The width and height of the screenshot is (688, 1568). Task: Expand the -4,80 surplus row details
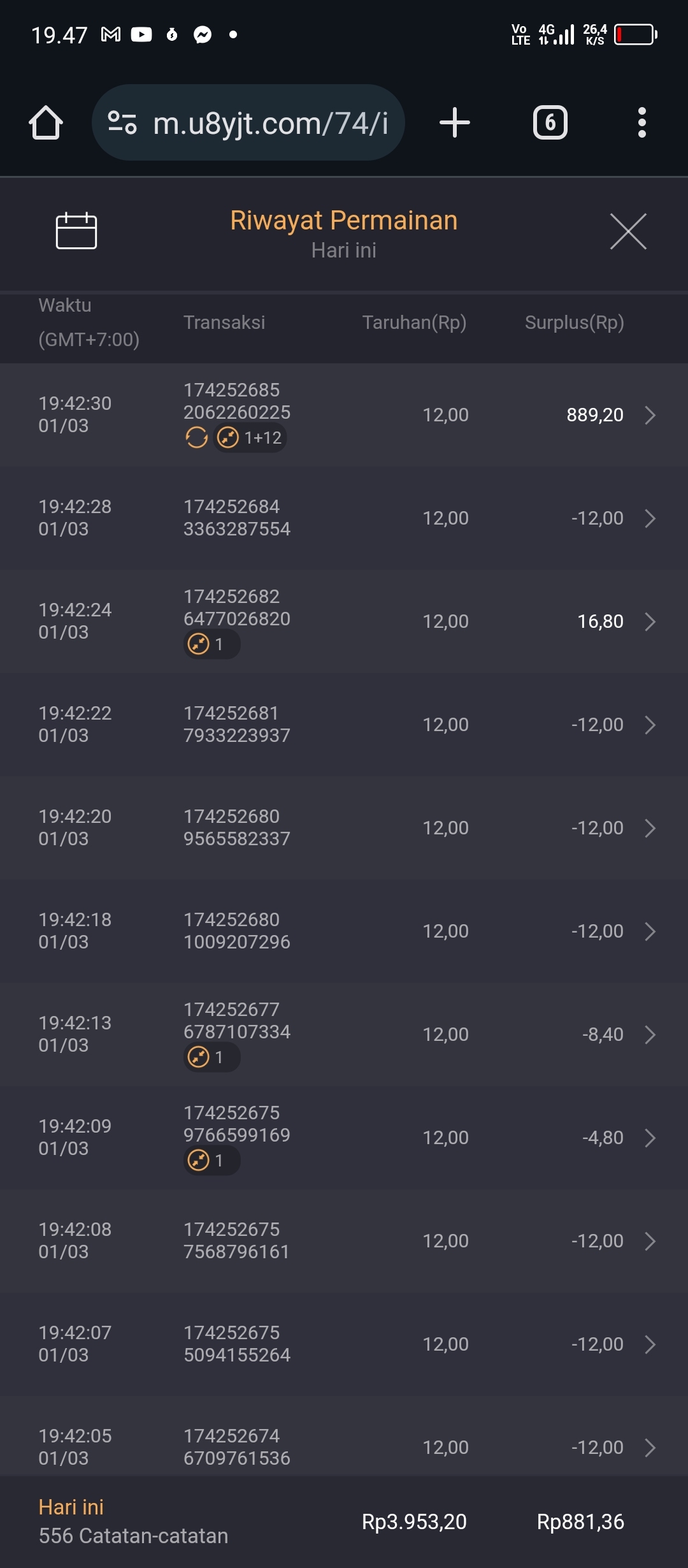[x=650, y=1138]
